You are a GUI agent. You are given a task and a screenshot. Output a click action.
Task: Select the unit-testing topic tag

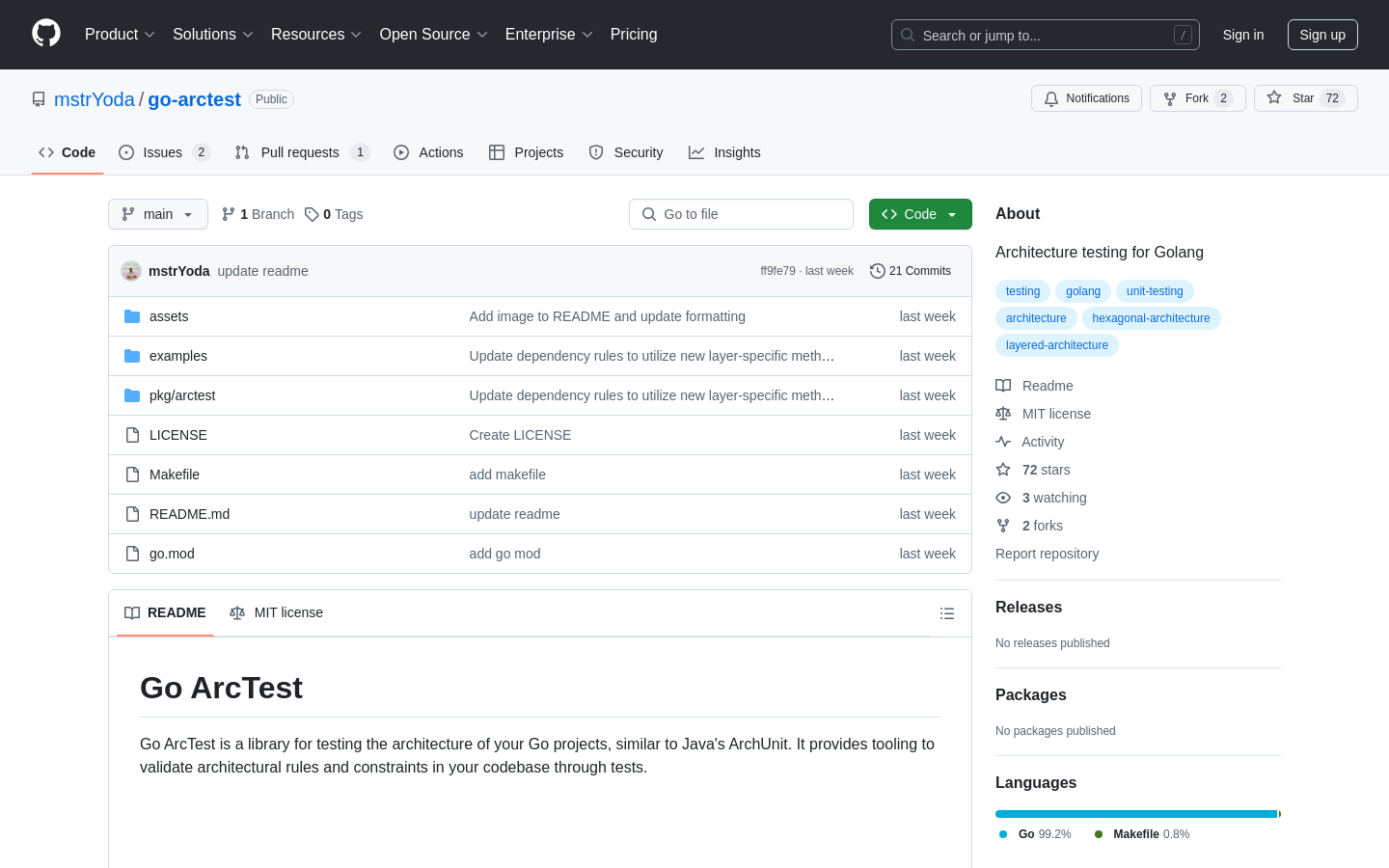pos(1155,291)
